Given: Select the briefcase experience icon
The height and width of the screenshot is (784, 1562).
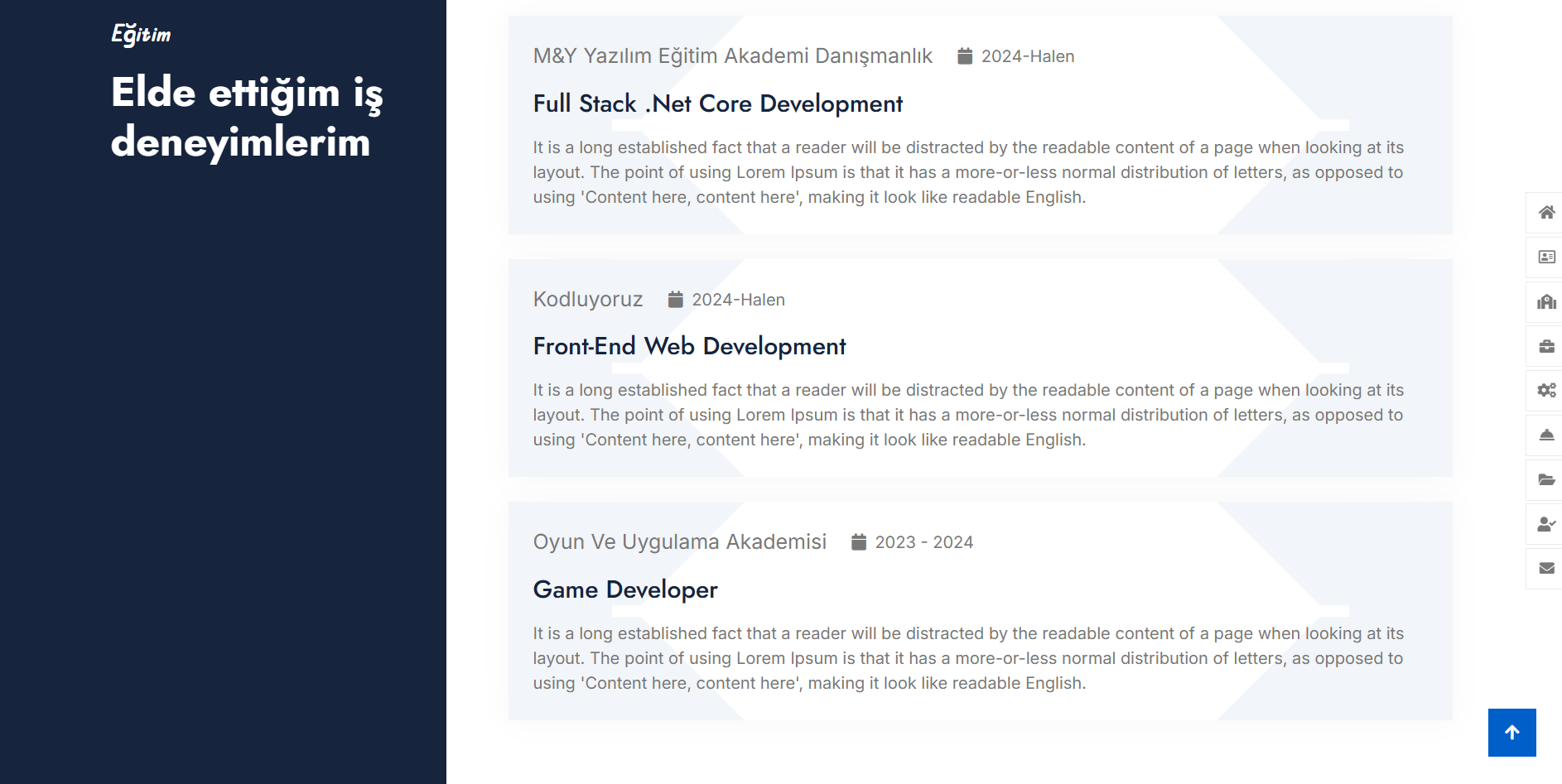Looking at the screenshot, I should 1546,346.
